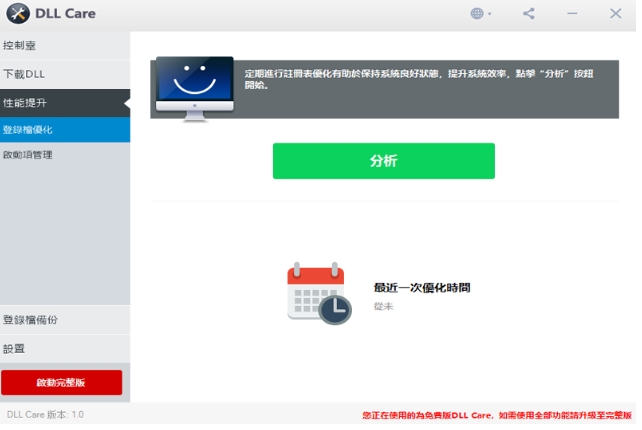
Task: Start analysis with green 分析 button
Action: coord(384,161)
